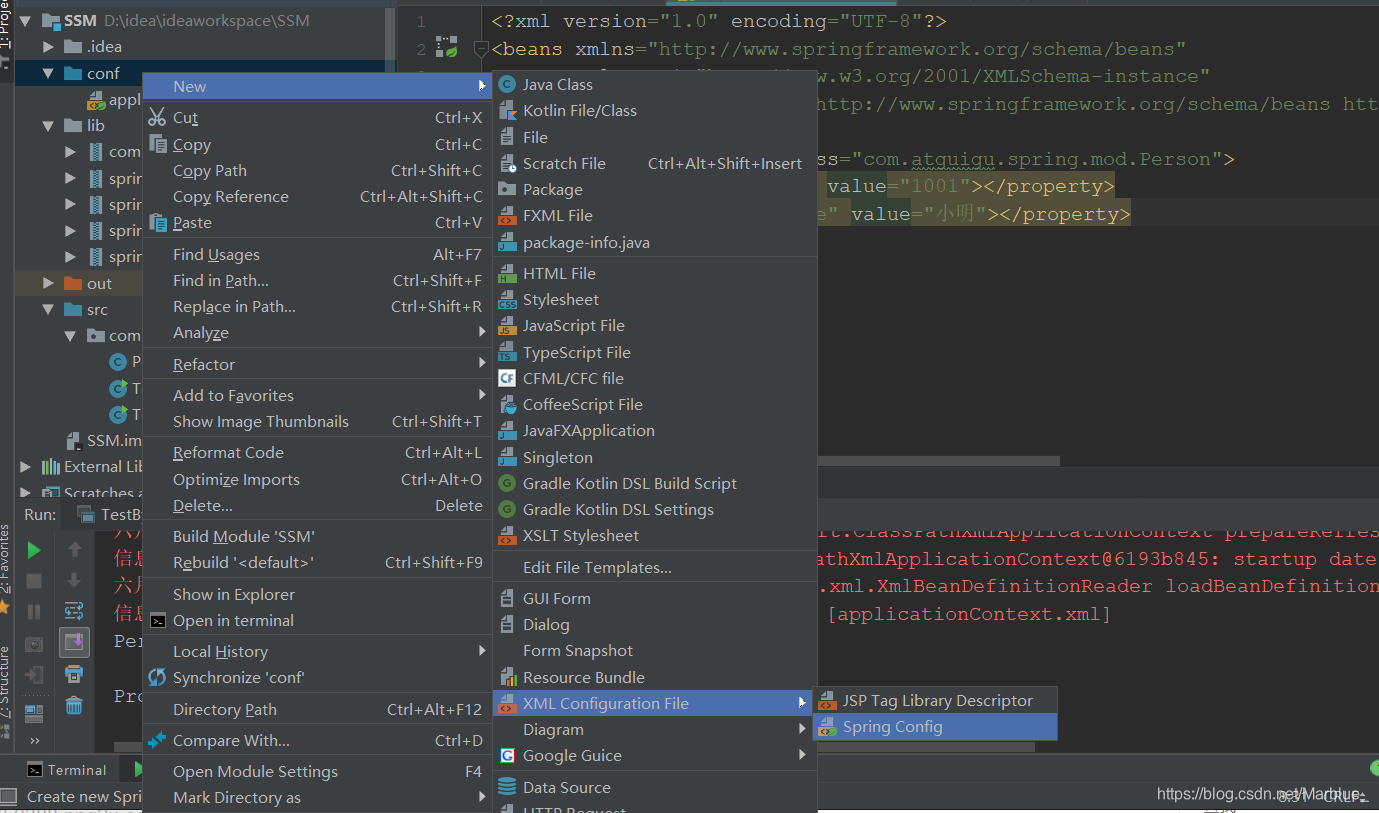Select GUI Form in New submenu
Screen dimensions: 1379x813
click(655, 598)
